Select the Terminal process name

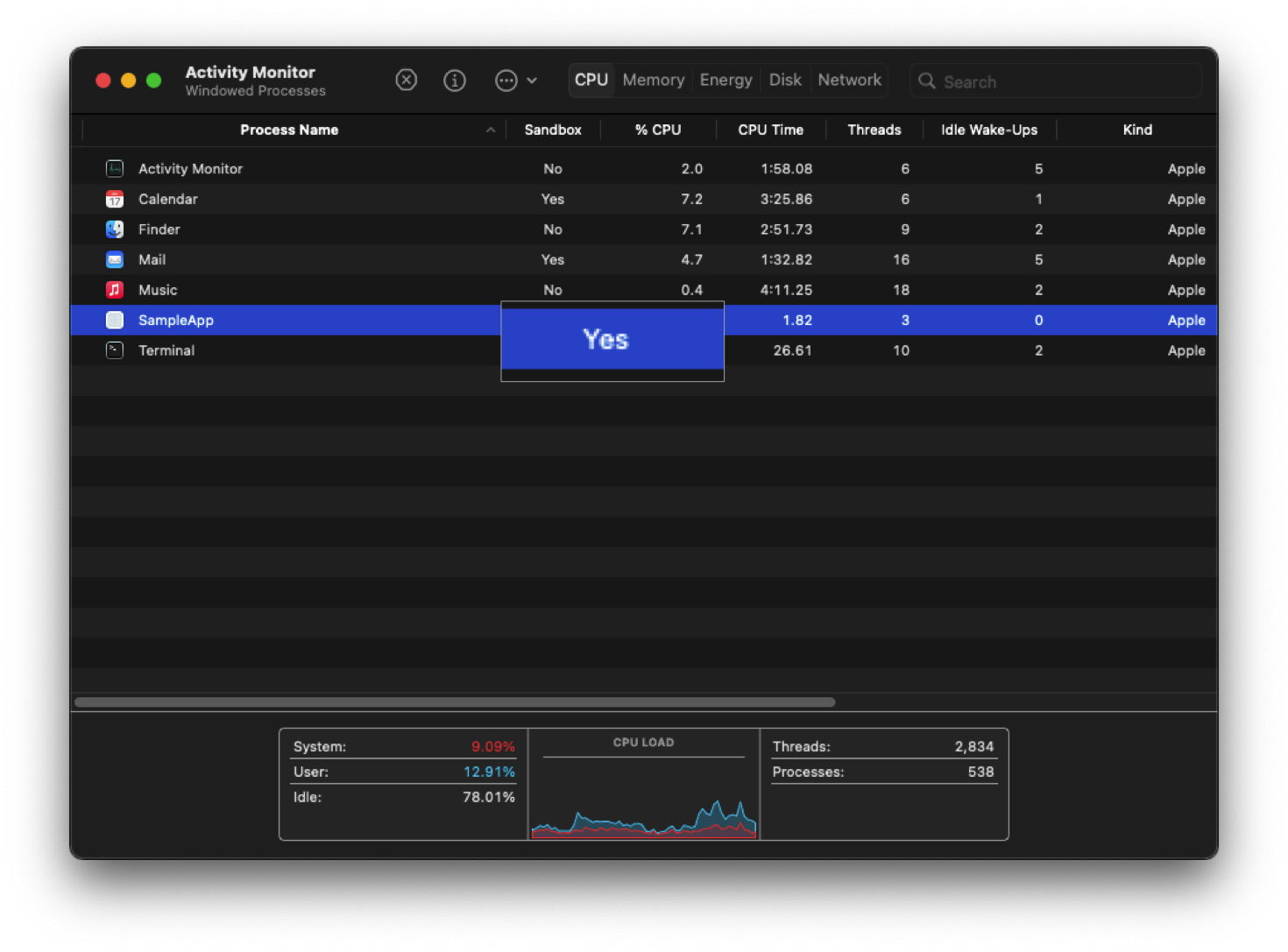click(166, 350)
